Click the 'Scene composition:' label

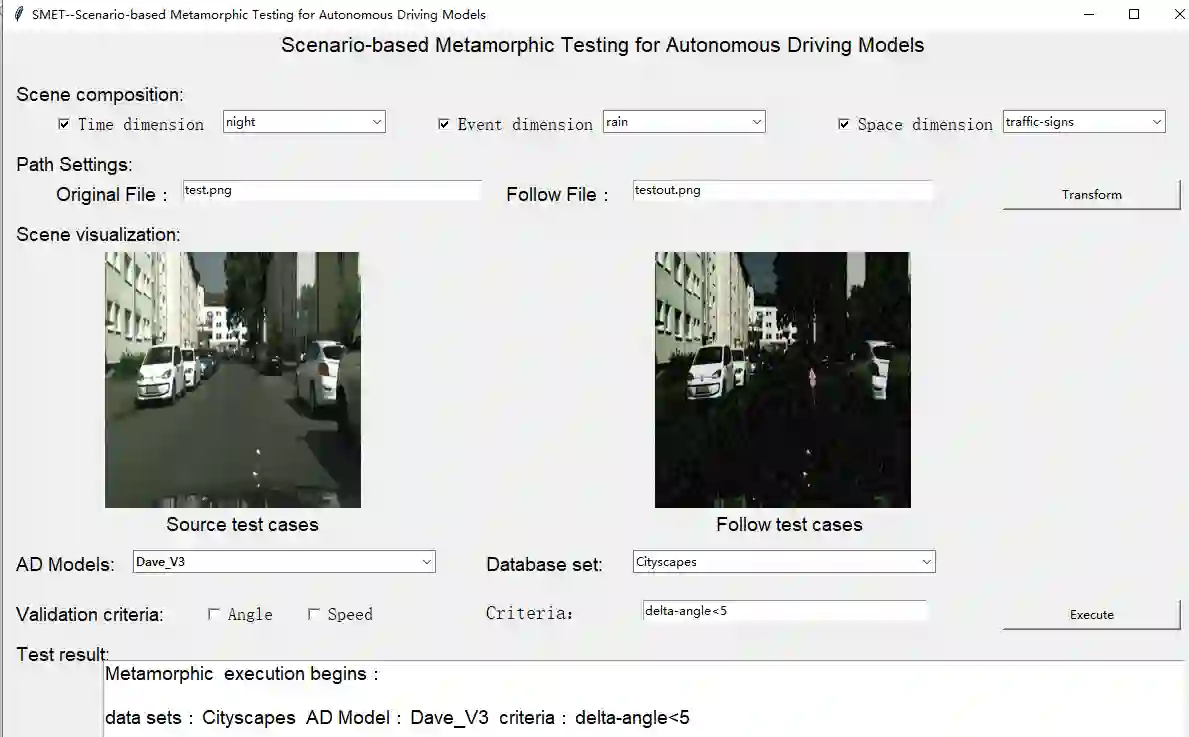pos(99,95)
